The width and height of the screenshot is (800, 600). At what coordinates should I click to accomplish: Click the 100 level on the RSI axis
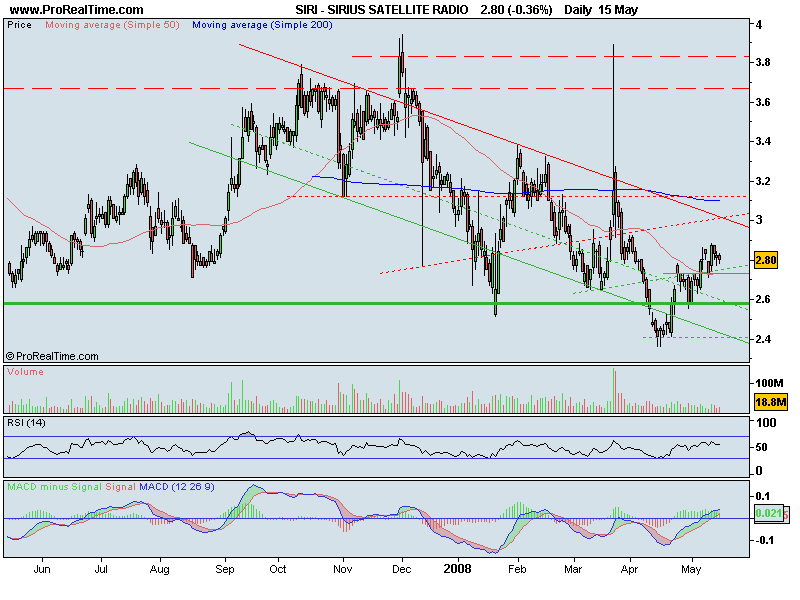[766, 422]
